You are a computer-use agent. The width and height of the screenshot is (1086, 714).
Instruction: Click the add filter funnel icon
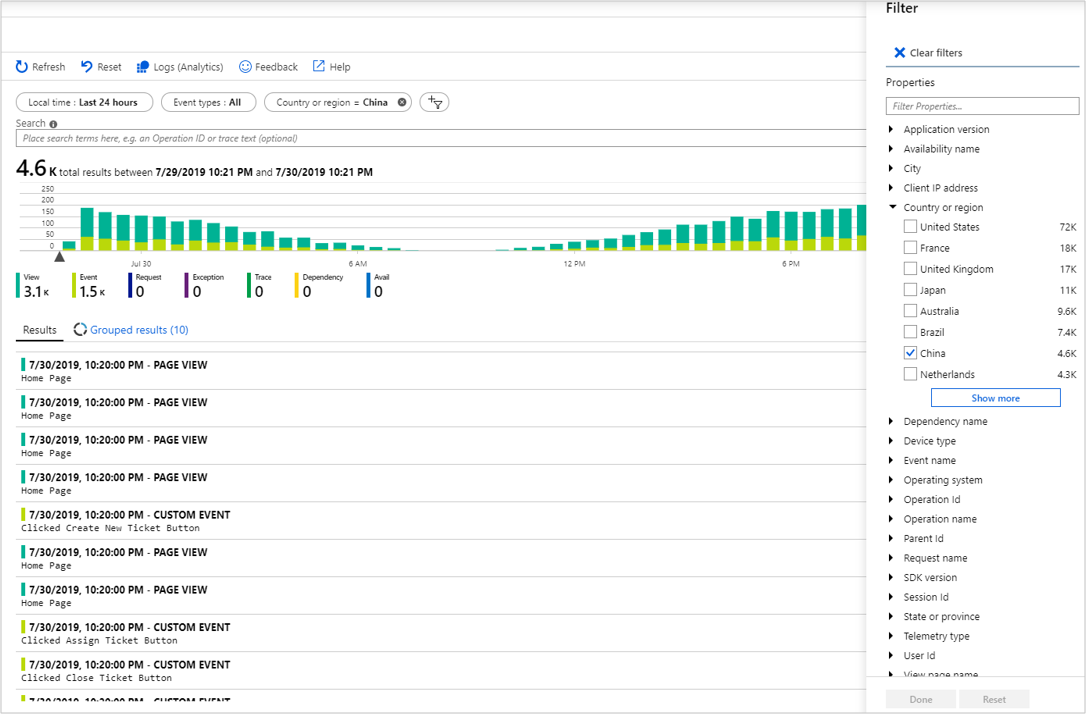(x=435, y=102)
